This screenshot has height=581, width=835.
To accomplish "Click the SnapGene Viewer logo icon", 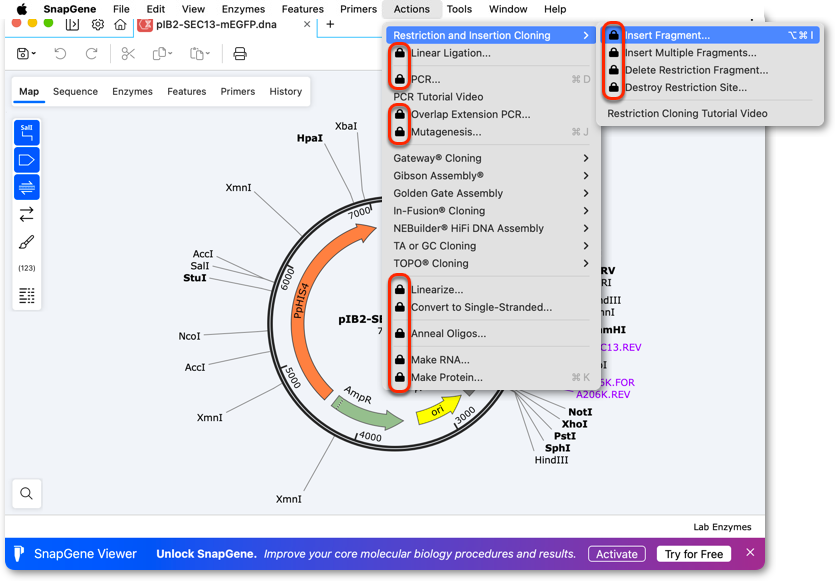I will (19, 553).
